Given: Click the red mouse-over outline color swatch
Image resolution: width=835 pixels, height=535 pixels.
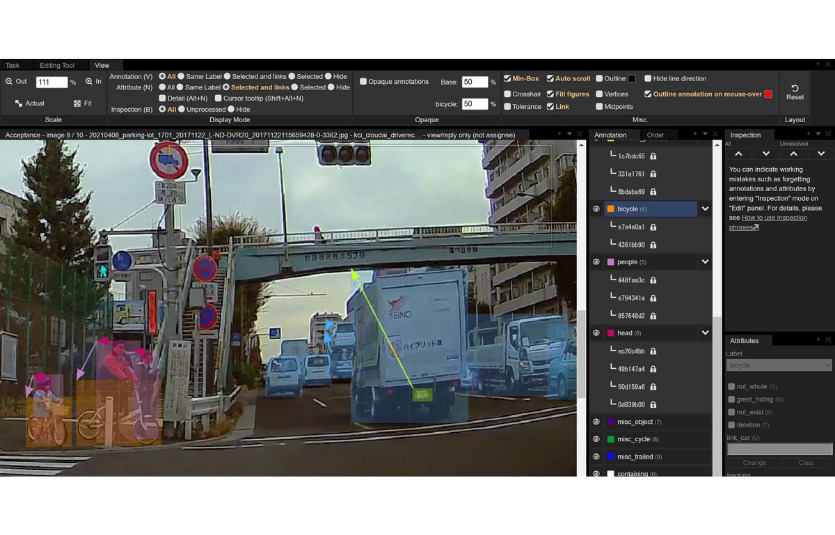Looking at the screenshot, I should (x=768, y=94).
